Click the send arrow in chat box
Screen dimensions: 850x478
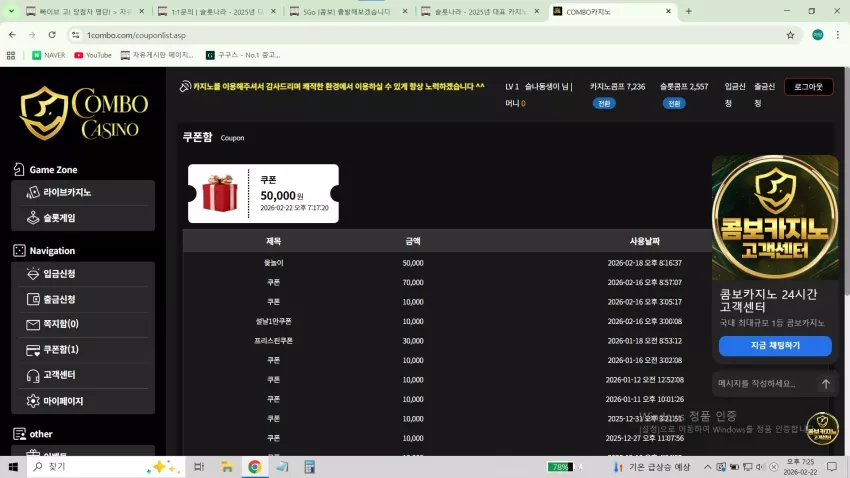pyautogui.click(x=826, y=384)
